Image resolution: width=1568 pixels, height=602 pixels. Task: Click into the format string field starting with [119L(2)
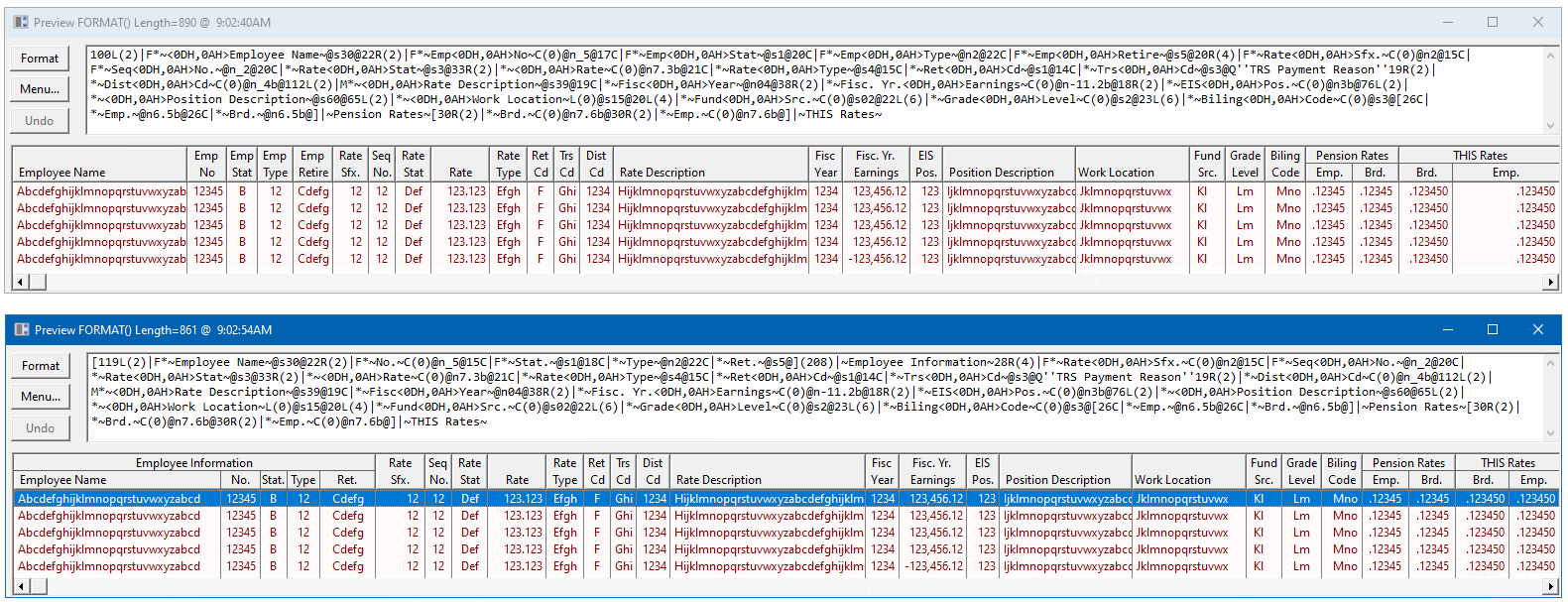[x=793, y=392]
